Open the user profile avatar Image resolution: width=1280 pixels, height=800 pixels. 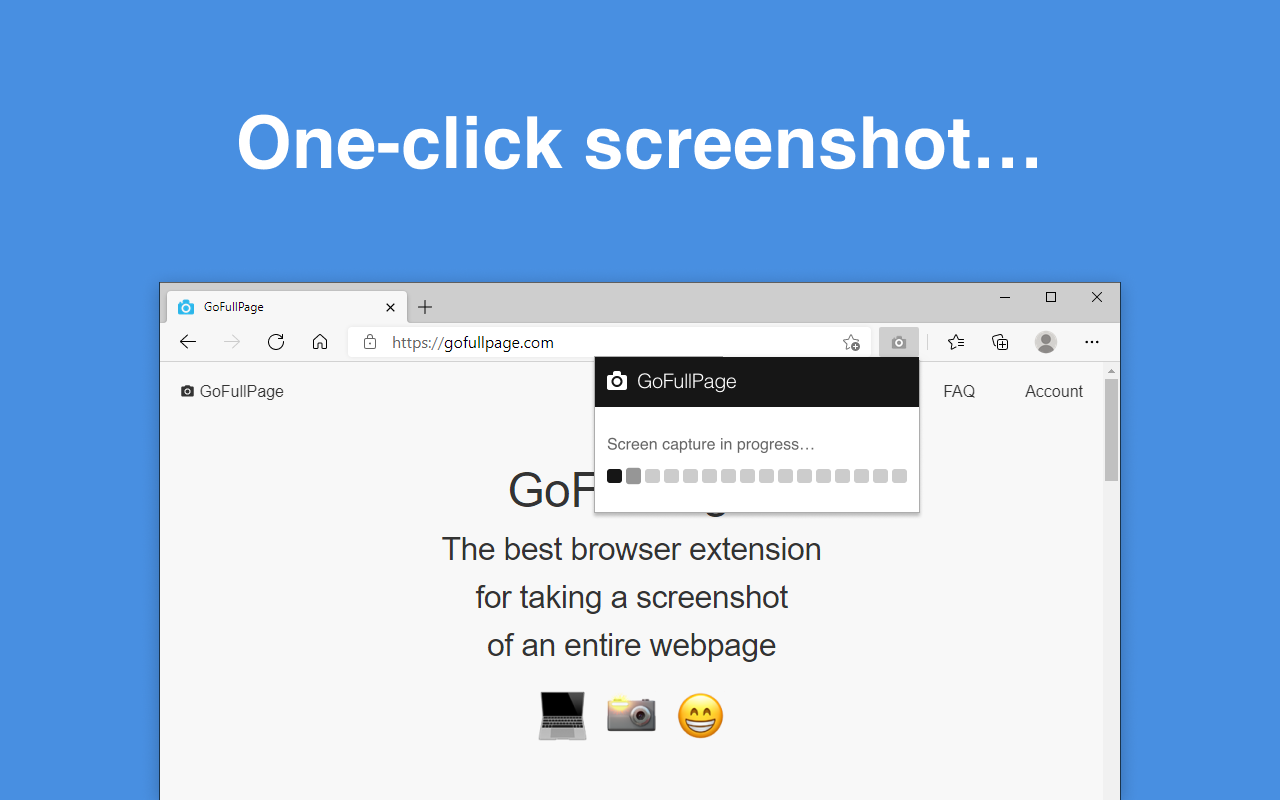click(1046, 342)
